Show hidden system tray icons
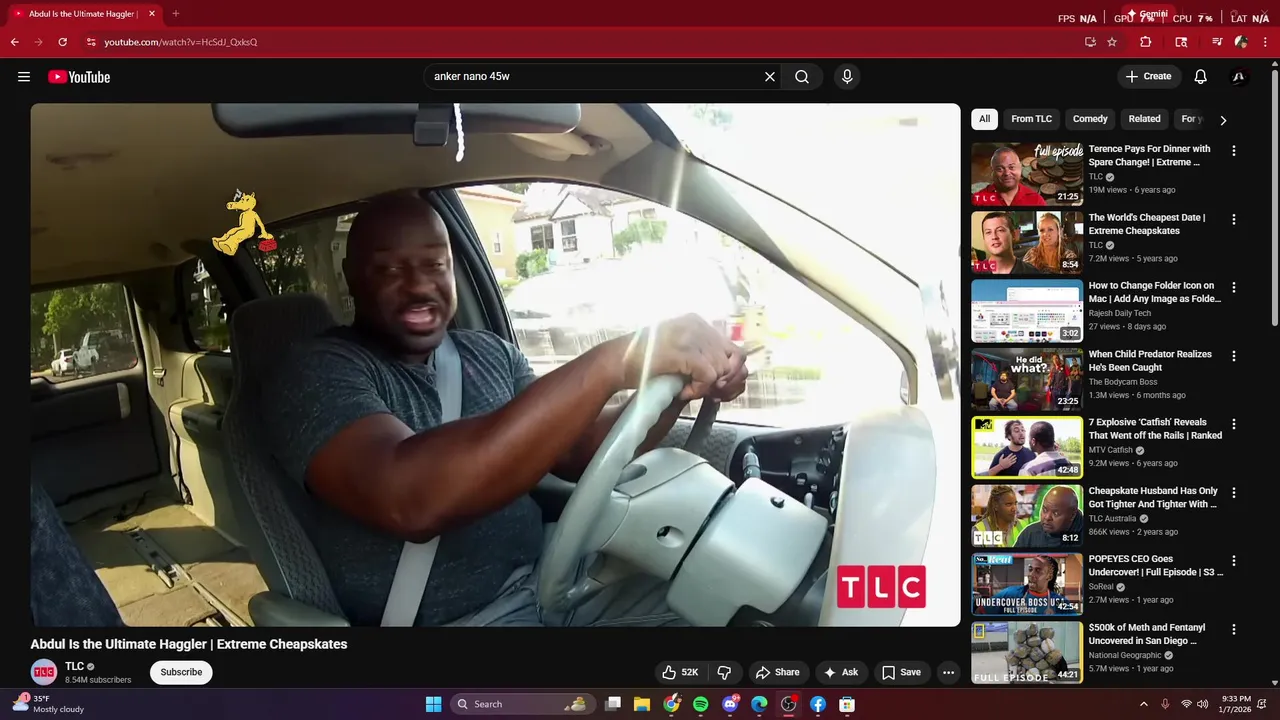 (1144, 704)
